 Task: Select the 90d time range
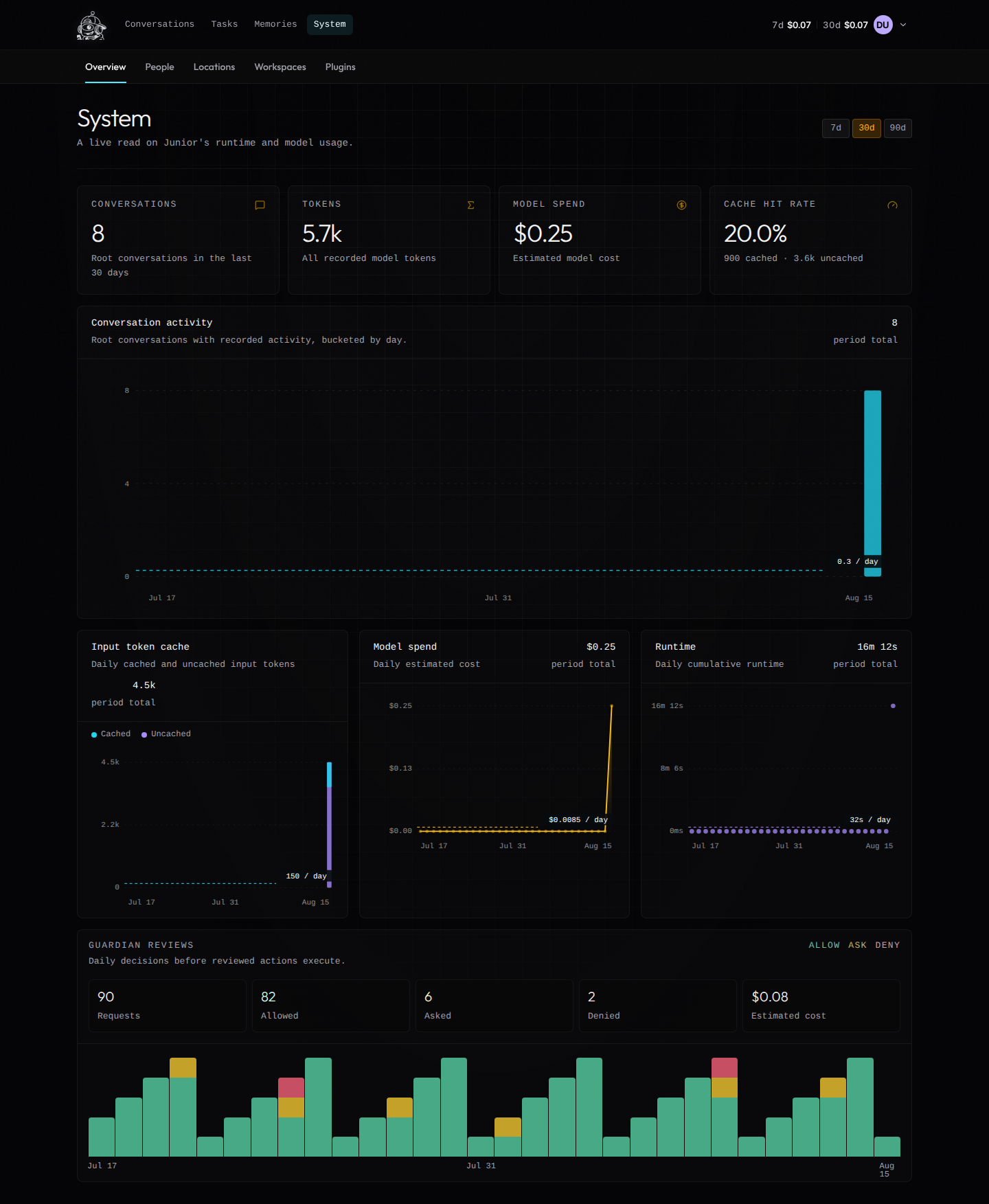(898, 128)
